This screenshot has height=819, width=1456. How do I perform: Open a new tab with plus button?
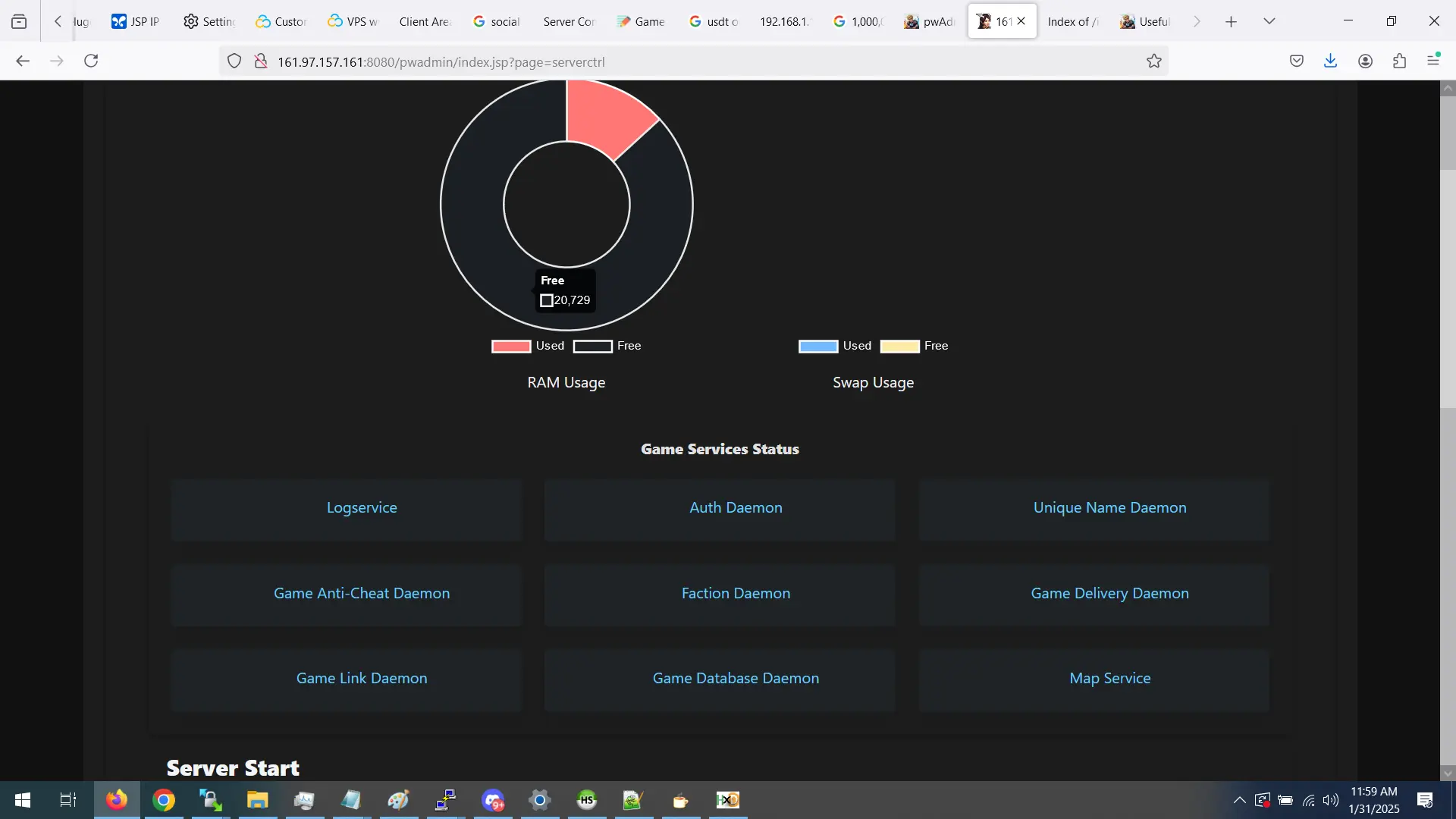pos(1232,22)
